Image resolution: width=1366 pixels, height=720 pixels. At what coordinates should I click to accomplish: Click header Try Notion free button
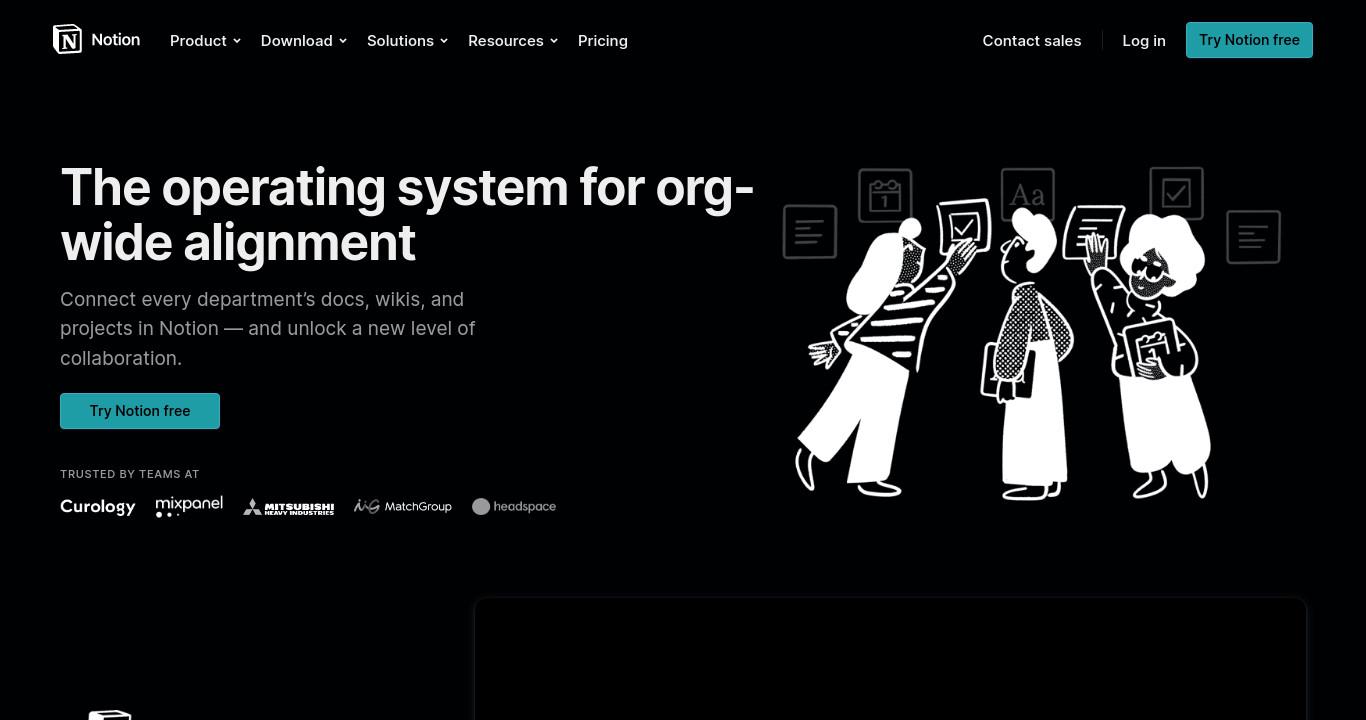point(1249,40)
